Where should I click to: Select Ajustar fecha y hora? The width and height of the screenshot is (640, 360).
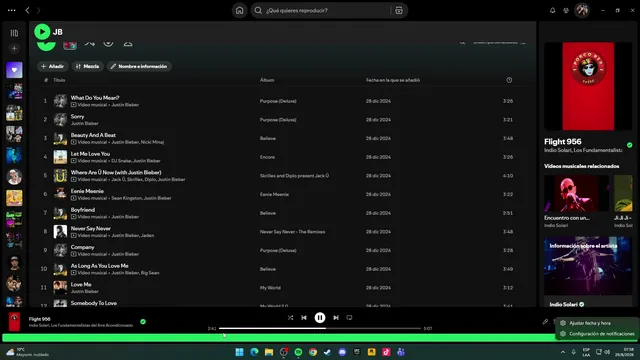[590, 323]
